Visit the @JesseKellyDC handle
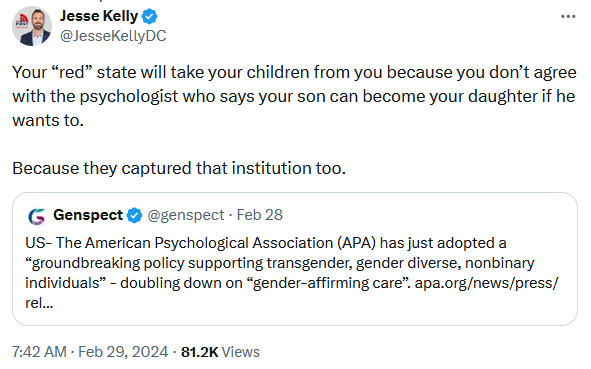This screenshot has height=369, width=591. [113, 36]
